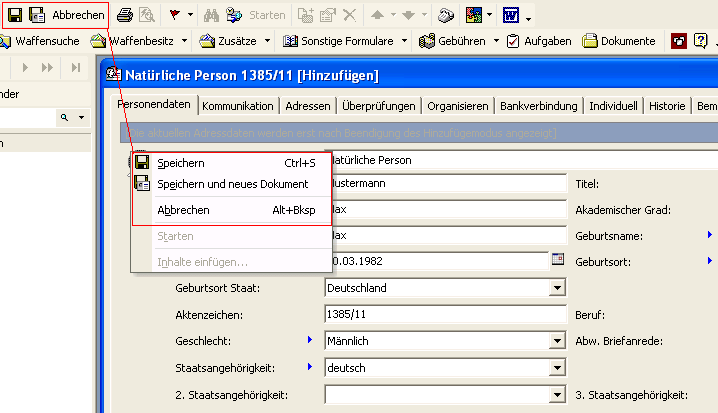Open the 2. Staatsangehörigkeit dropdown
The image size is (718, 413).
pos(557,395)
